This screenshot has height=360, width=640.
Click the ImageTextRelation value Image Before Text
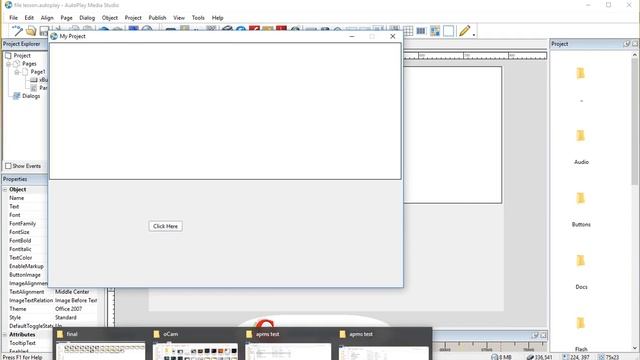click(x=76, y=300)
